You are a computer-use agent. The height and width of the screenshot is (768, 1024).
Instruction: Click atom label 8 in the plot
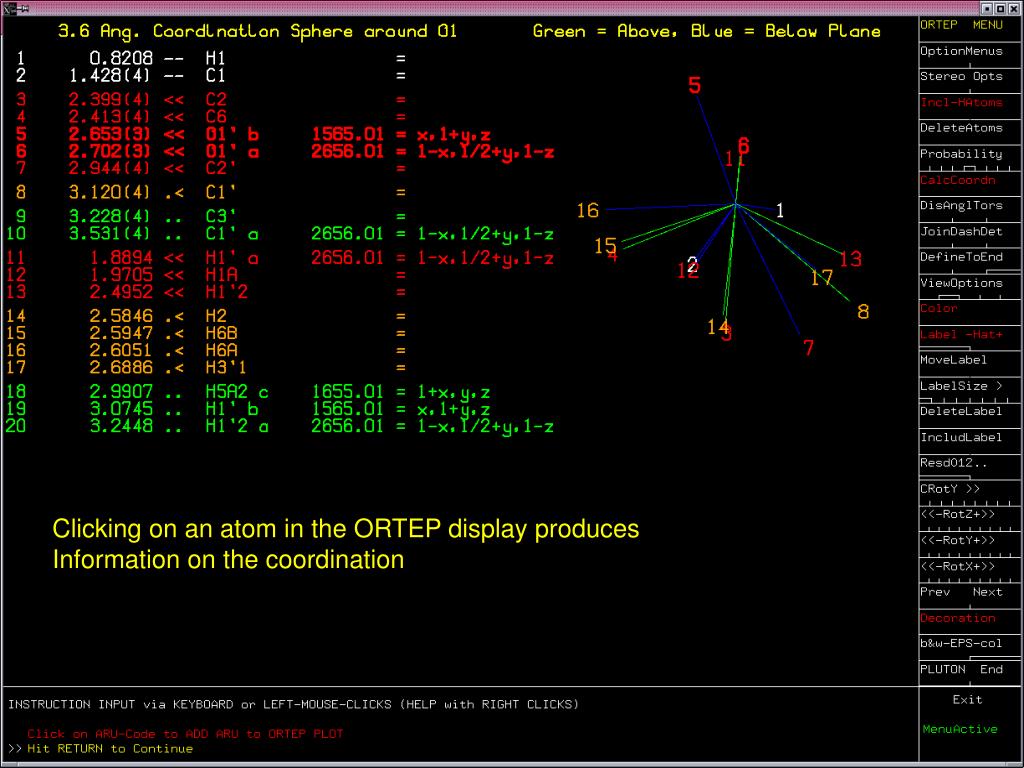863,312
